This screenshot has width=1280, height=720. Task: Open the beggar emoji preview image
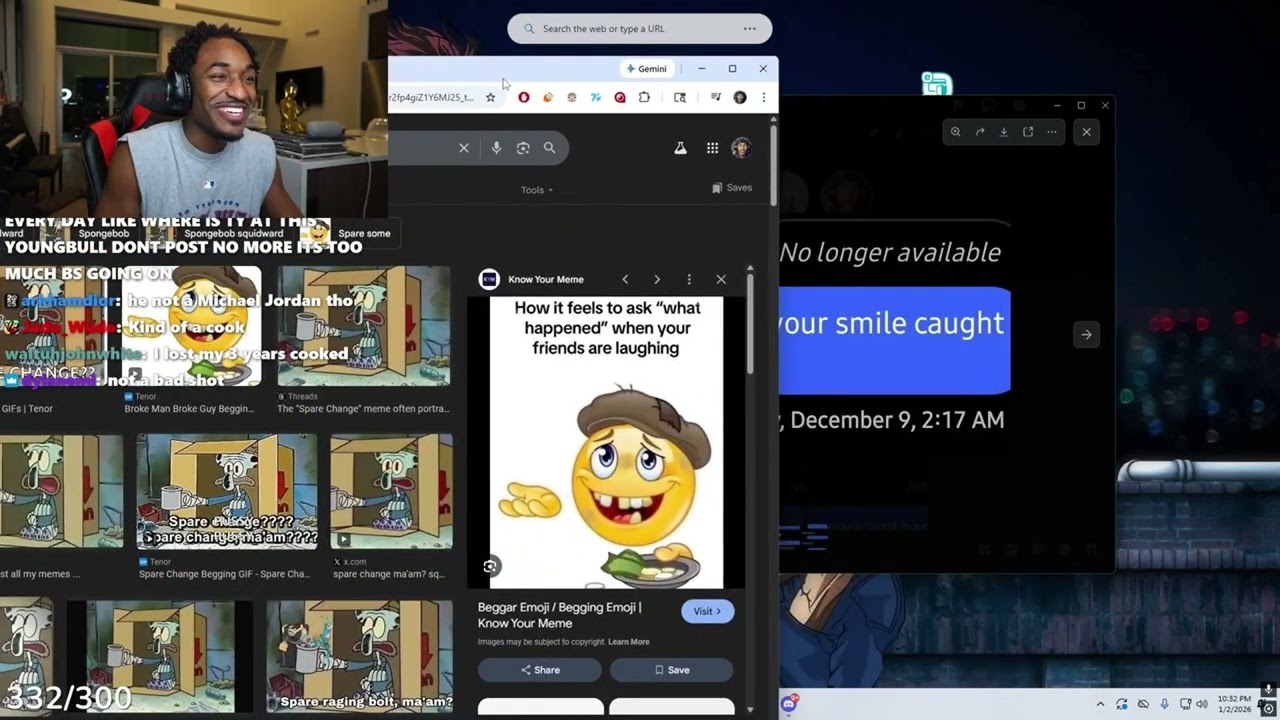[x=606, y=442]
